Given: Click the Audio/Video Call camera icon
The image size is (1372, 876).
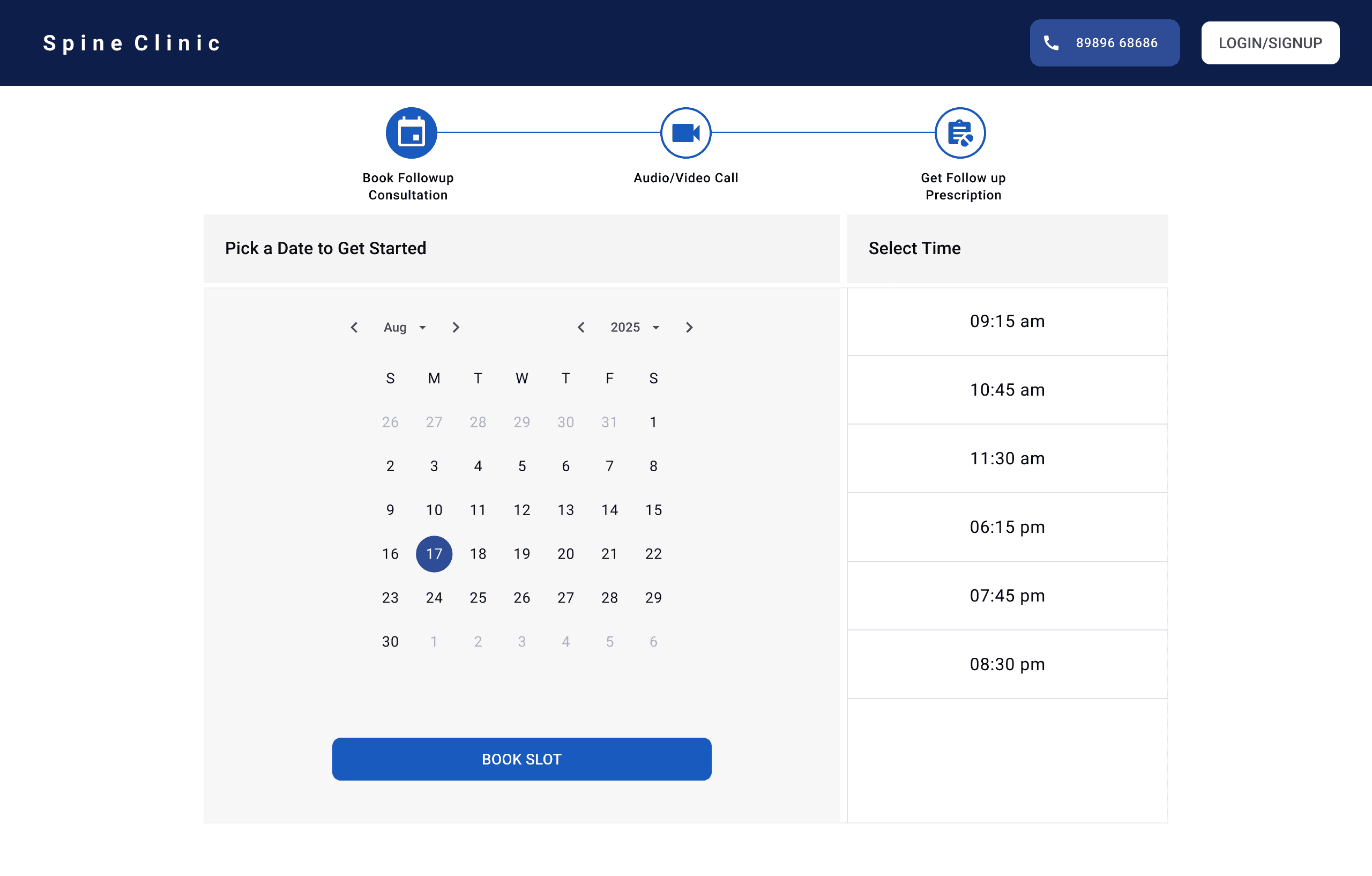Looking at the screenshot, I should (x=685, y=133).
